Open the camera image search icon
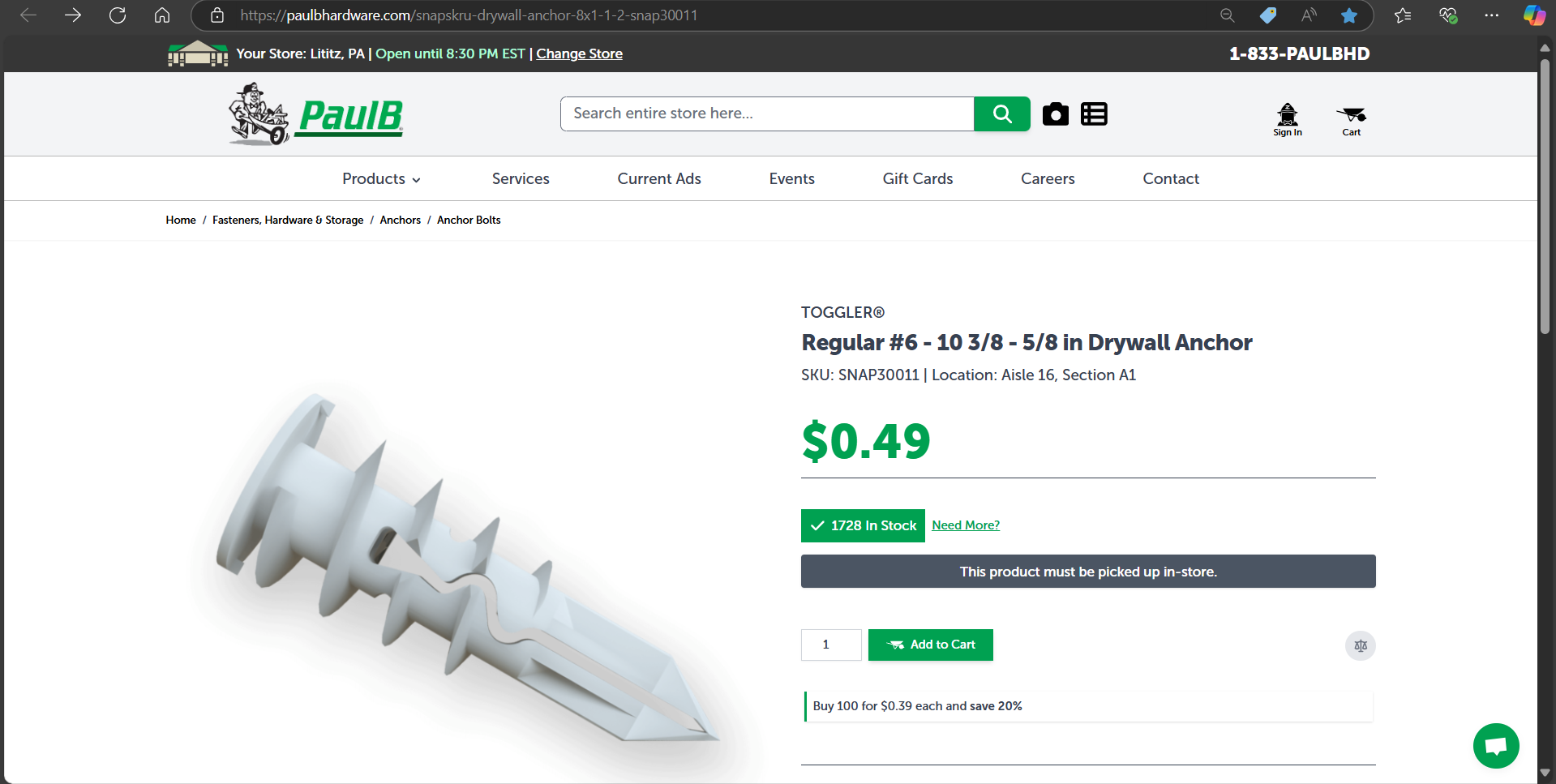This screenshot has width=1556, height=784. tap(1056, 114)
